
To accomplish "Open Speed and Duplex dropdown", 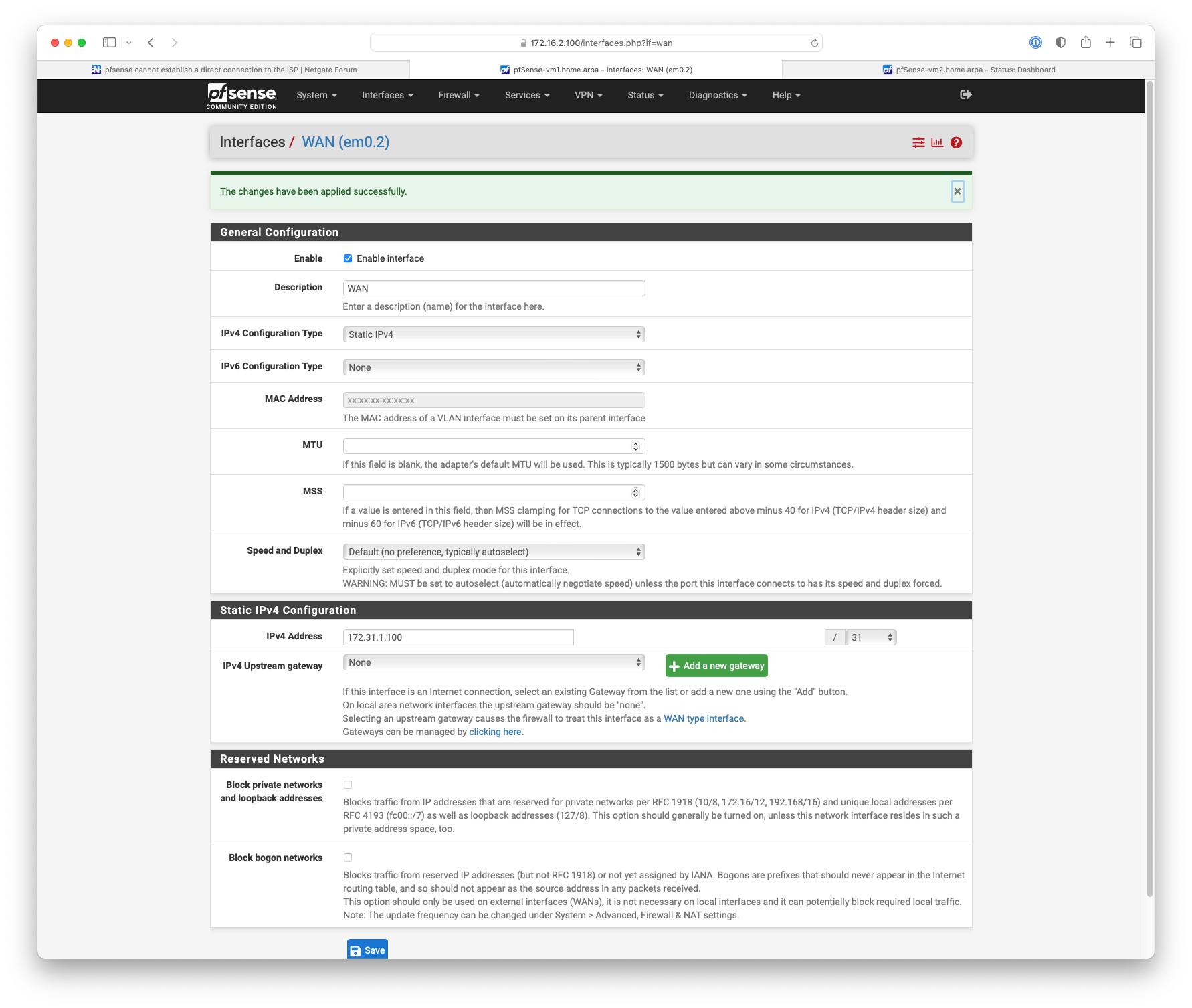I will pos(494,552).
